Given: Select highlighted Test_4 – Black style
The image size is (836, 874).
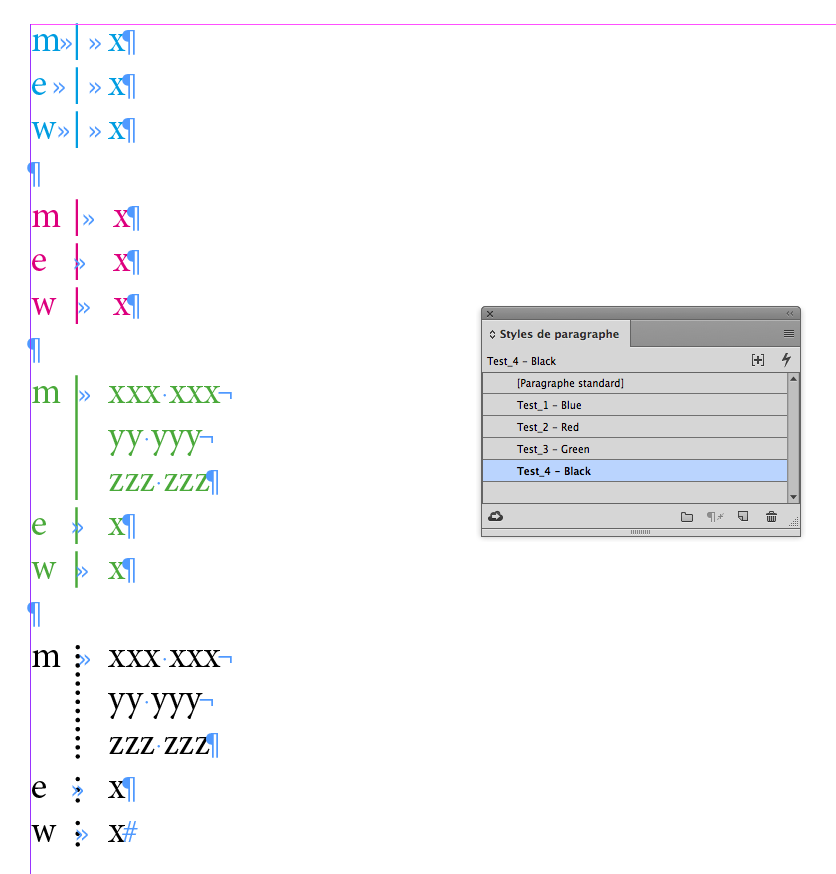Looking at the screenshot, I should (635, 471).
